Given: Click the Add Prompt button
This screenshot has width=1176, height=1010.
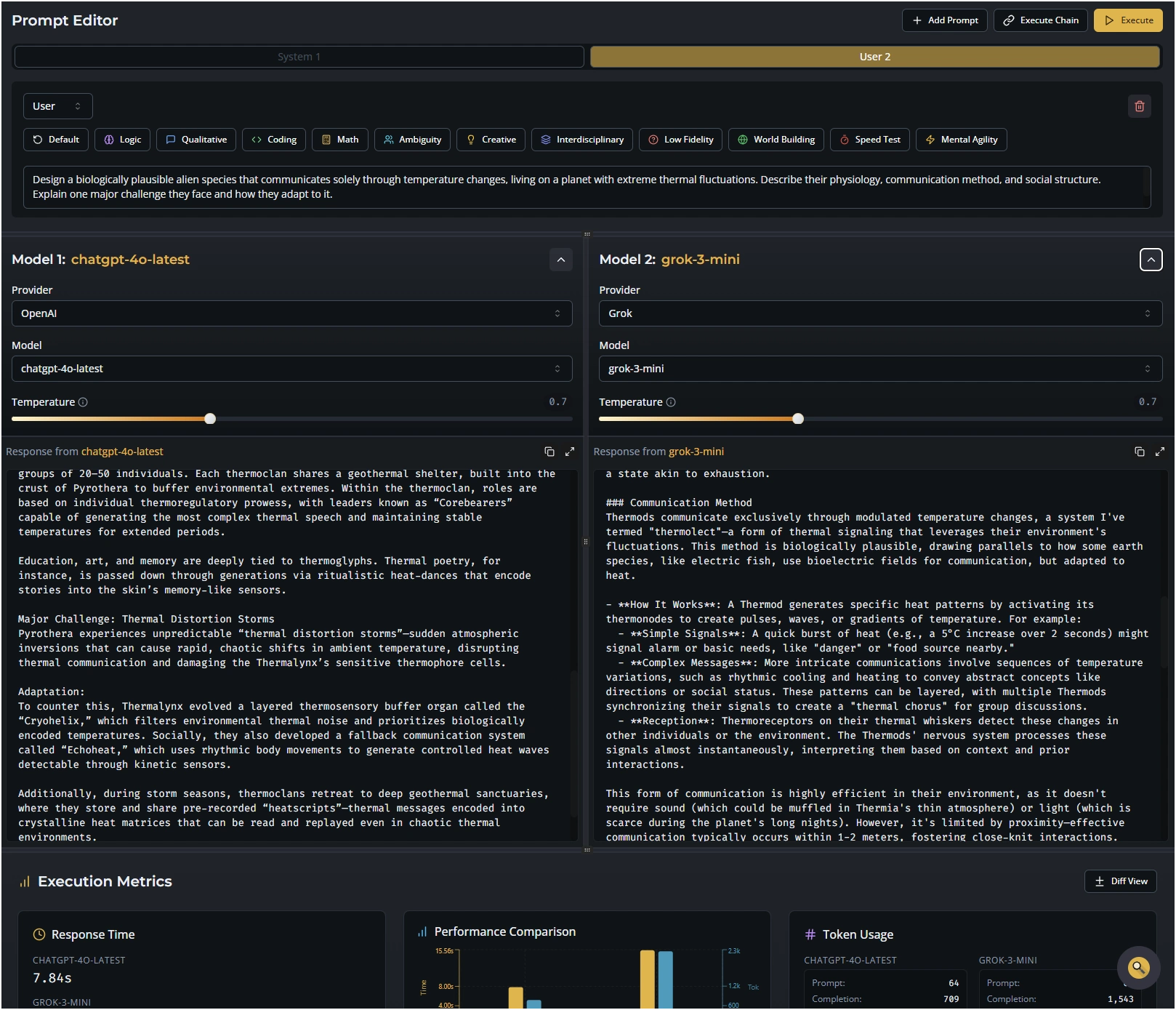Looking at the screenshot, I should pos(945,20).
